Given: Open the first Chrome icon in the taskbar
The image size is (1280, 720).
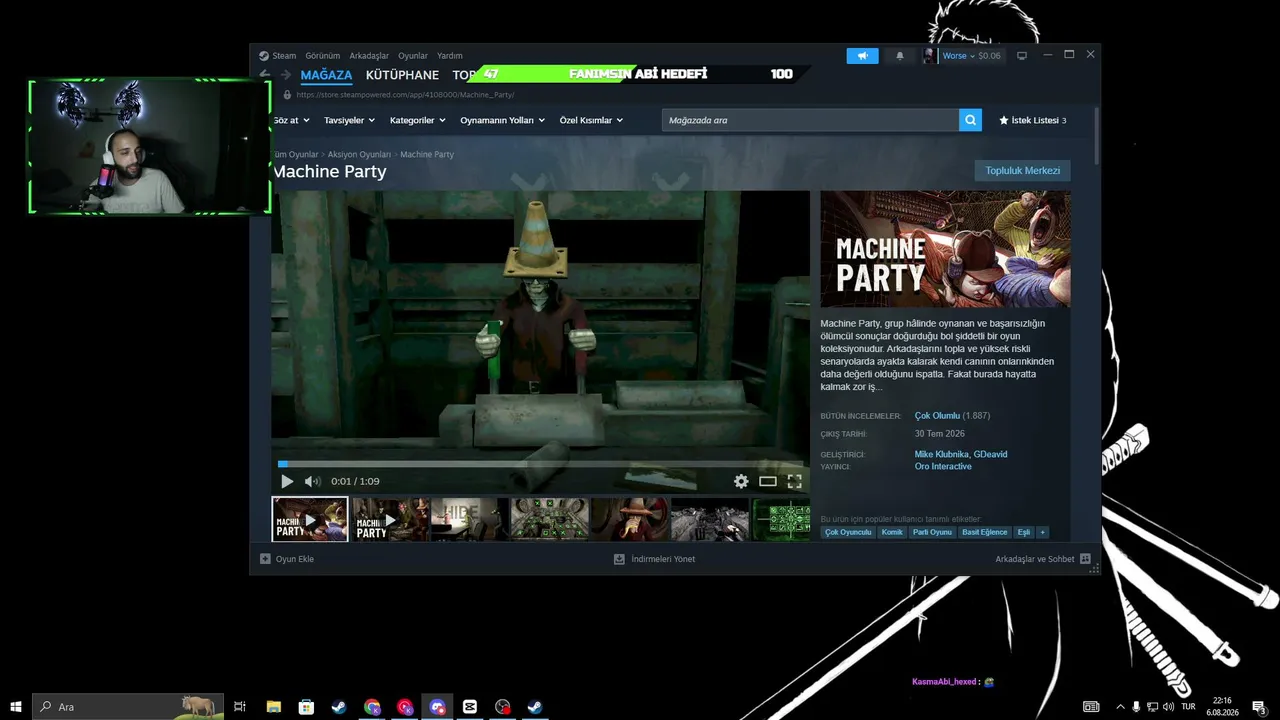Looking at the screenshot, I should click(372, 707).
